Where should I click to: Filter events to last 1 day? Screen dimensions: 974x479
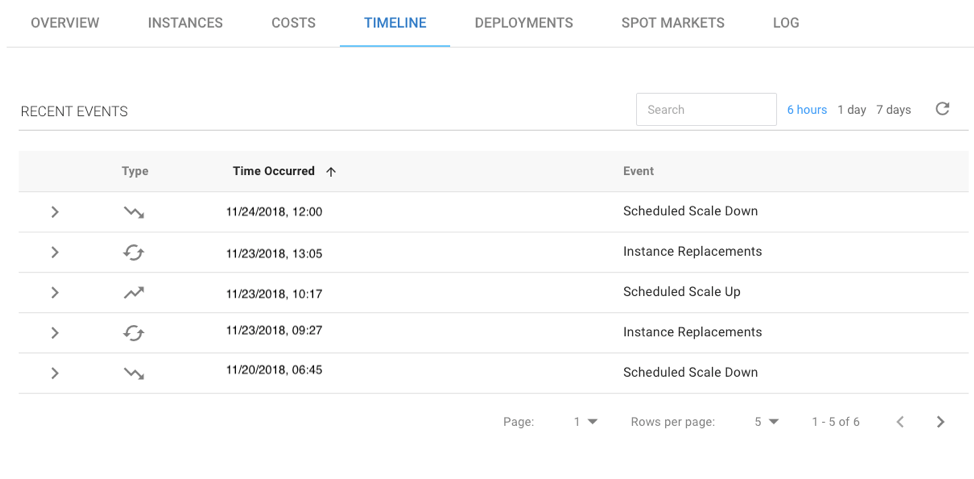click(x=852, y=110)
